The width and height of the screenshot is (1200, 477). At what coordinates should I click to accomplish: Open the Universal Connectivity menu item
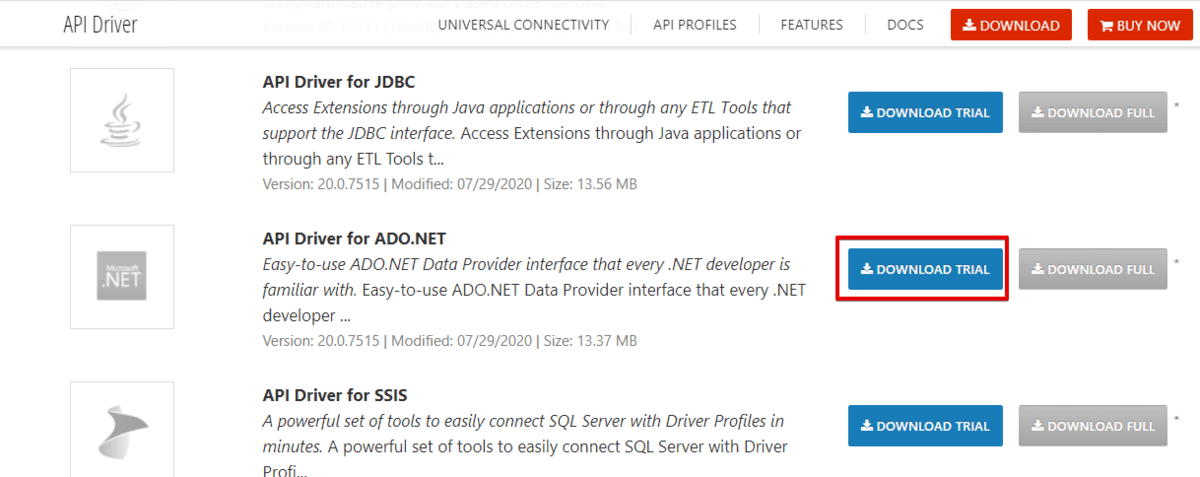click(x=523, y=25)
